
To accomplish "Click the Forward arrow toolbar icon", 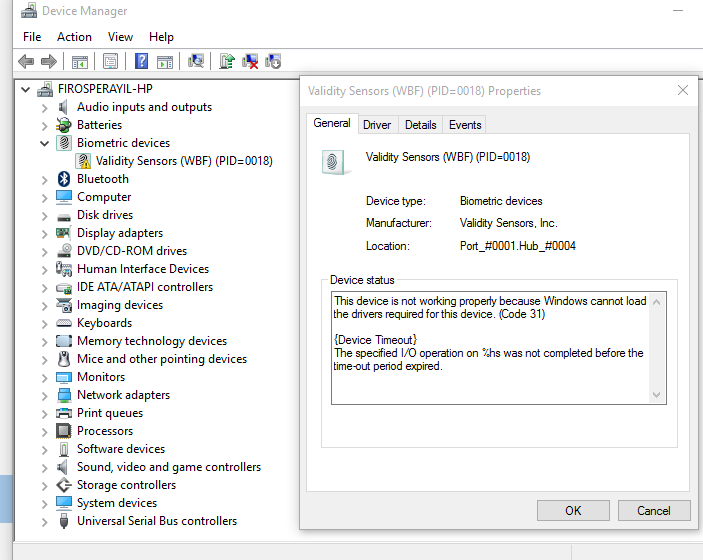I will click(x=48, y=61).
